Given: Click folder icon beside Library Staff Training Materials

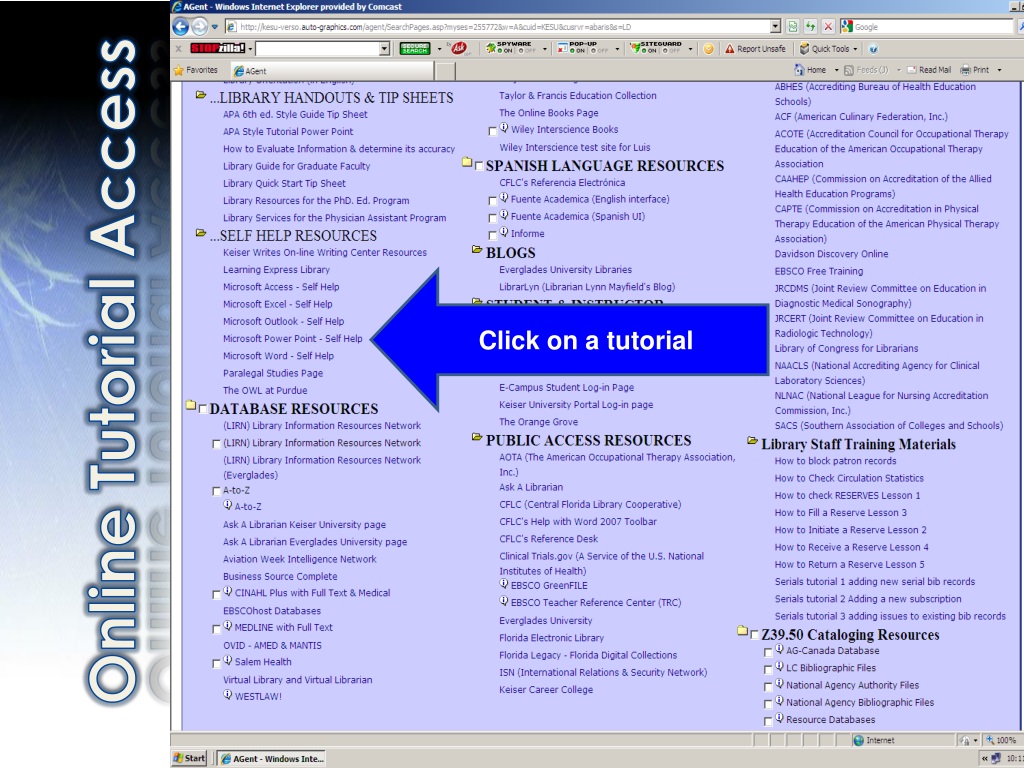Looking at the screenshot, I should [x=752, y=441].
